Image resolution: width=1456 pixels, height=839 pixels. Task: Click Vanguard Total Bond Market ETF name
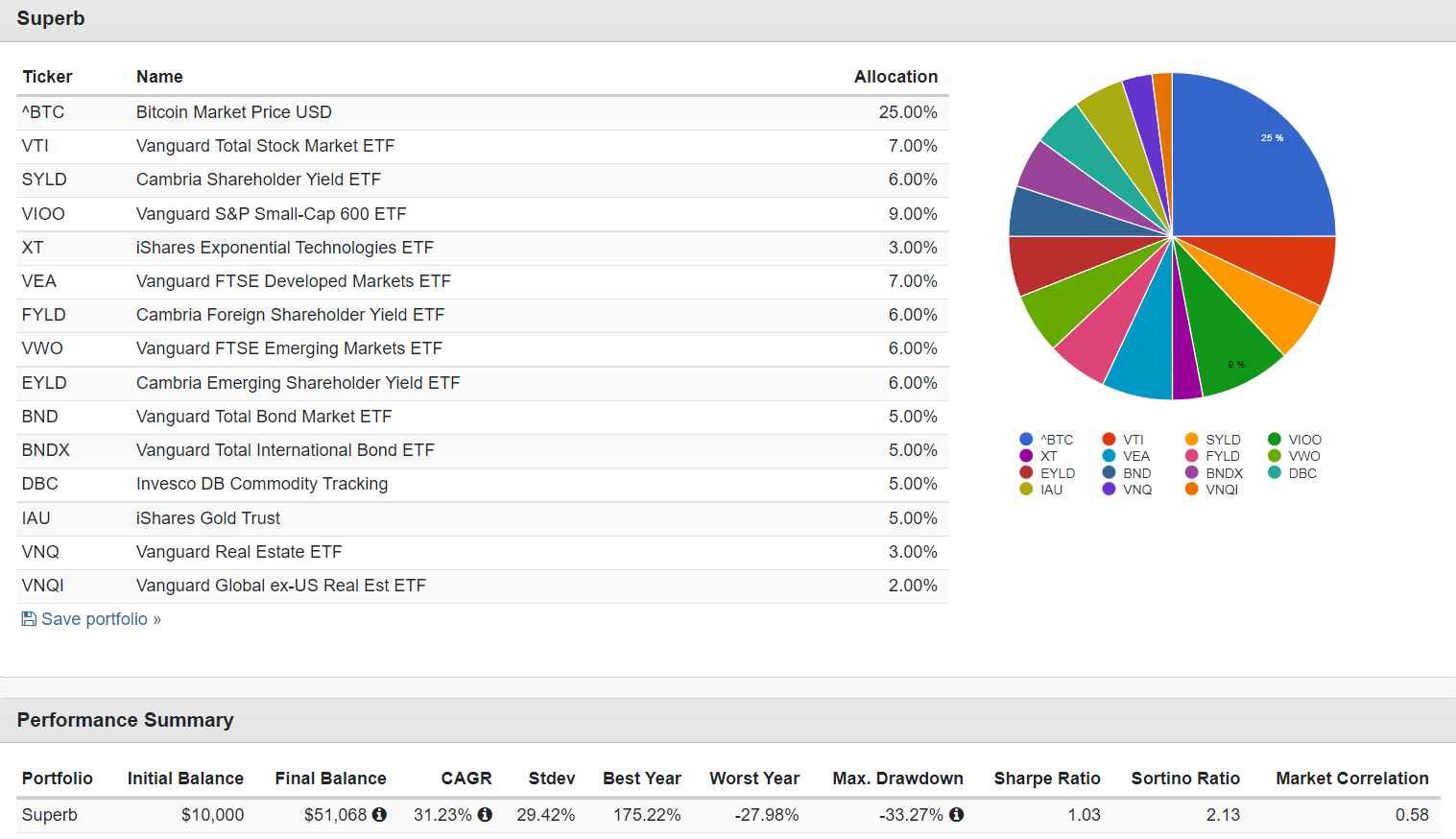(264, 417)
